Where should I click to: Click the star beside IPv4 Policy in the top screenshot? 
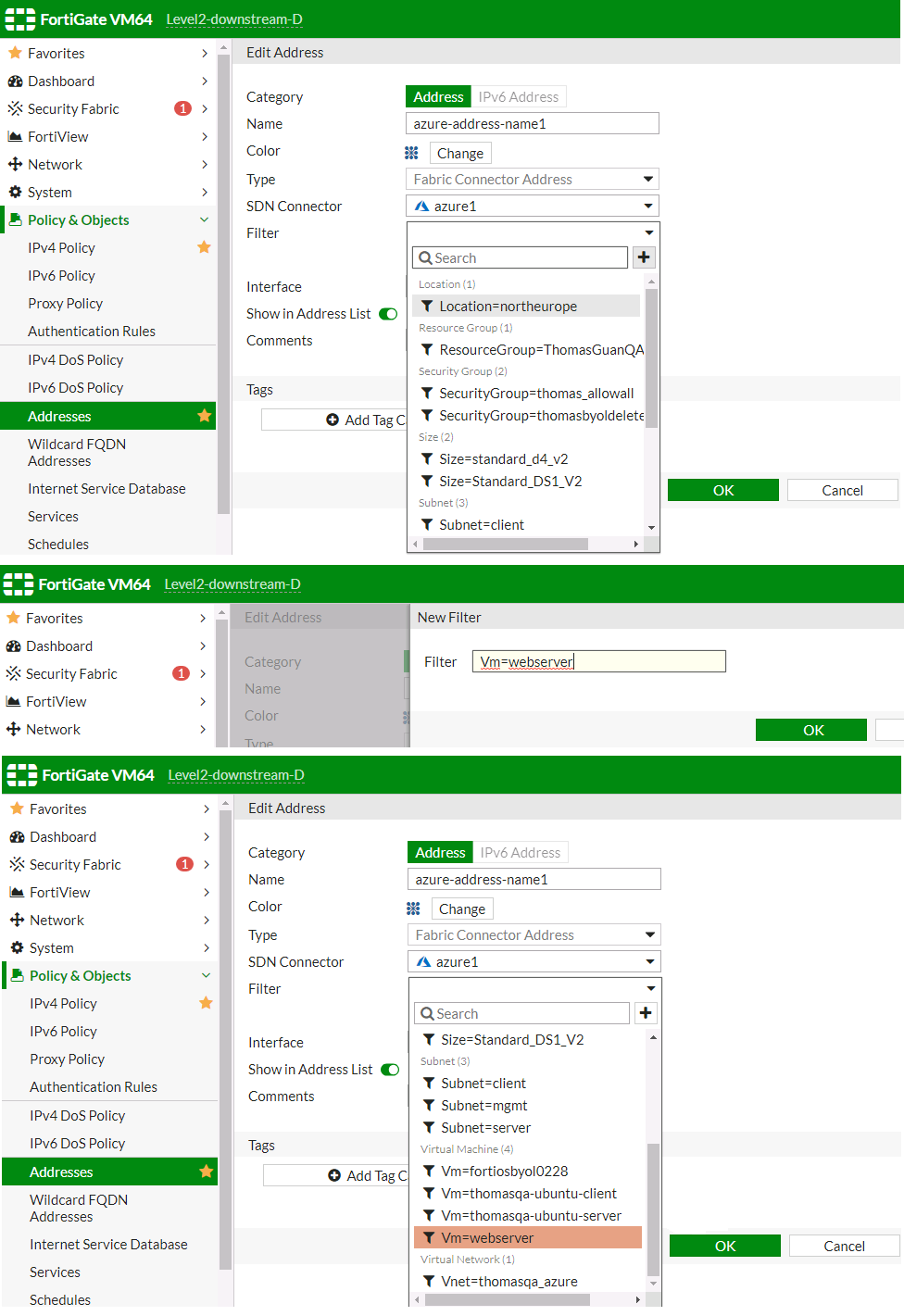(x=205, y=247)
